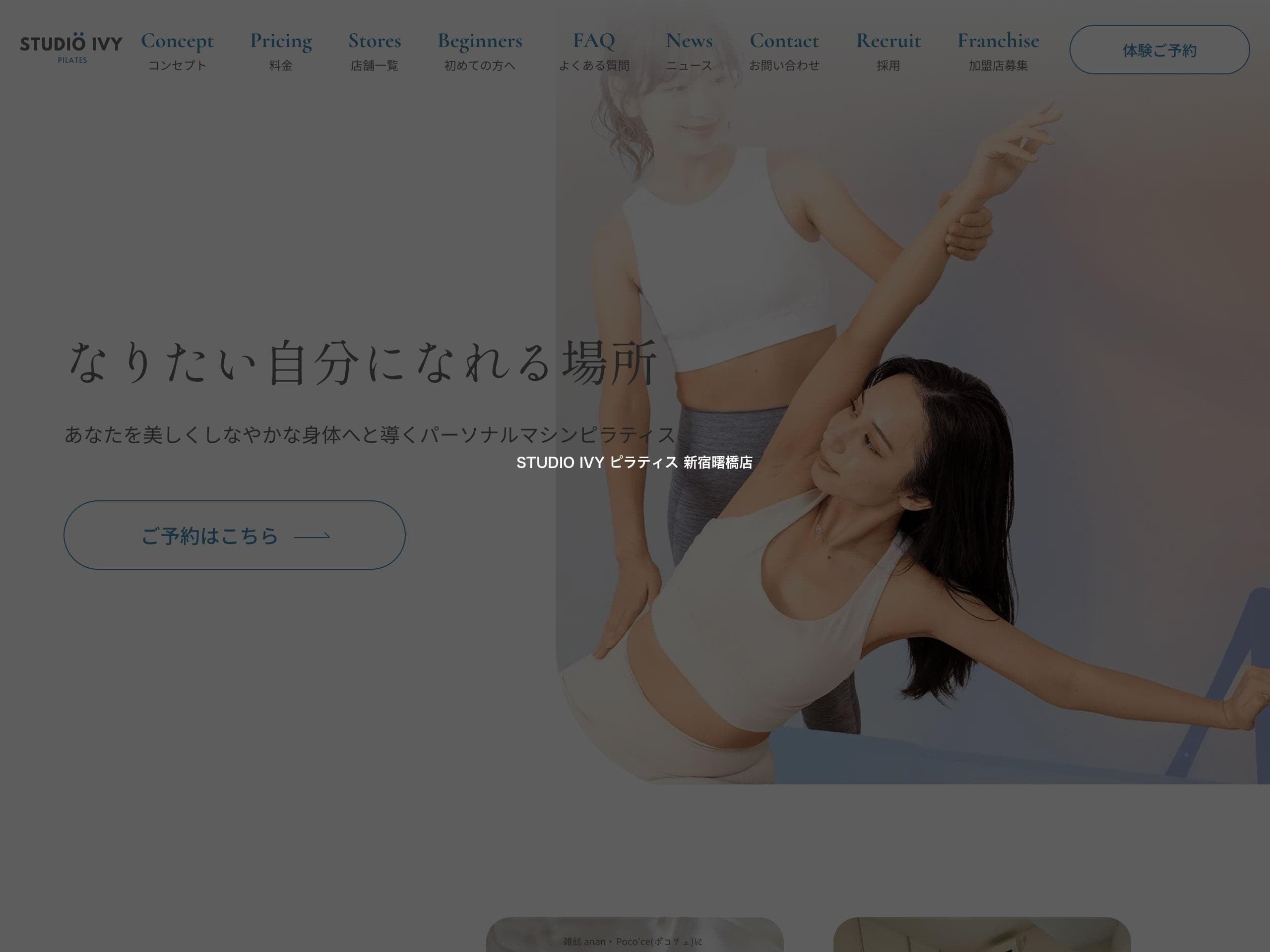Open the anan・Poco'ce magazine news card
The image size is (1270, 952).
coord(635,935)
